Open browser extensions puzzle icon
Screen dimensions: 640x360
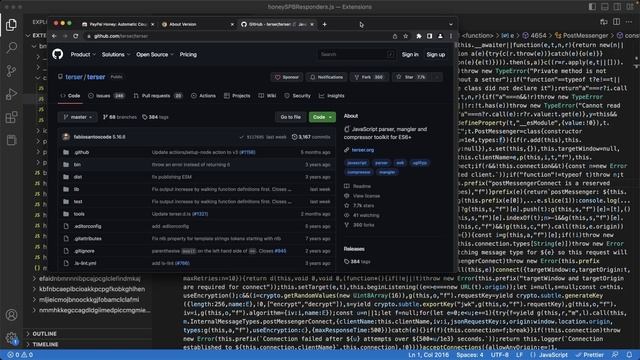pos(419,36)
